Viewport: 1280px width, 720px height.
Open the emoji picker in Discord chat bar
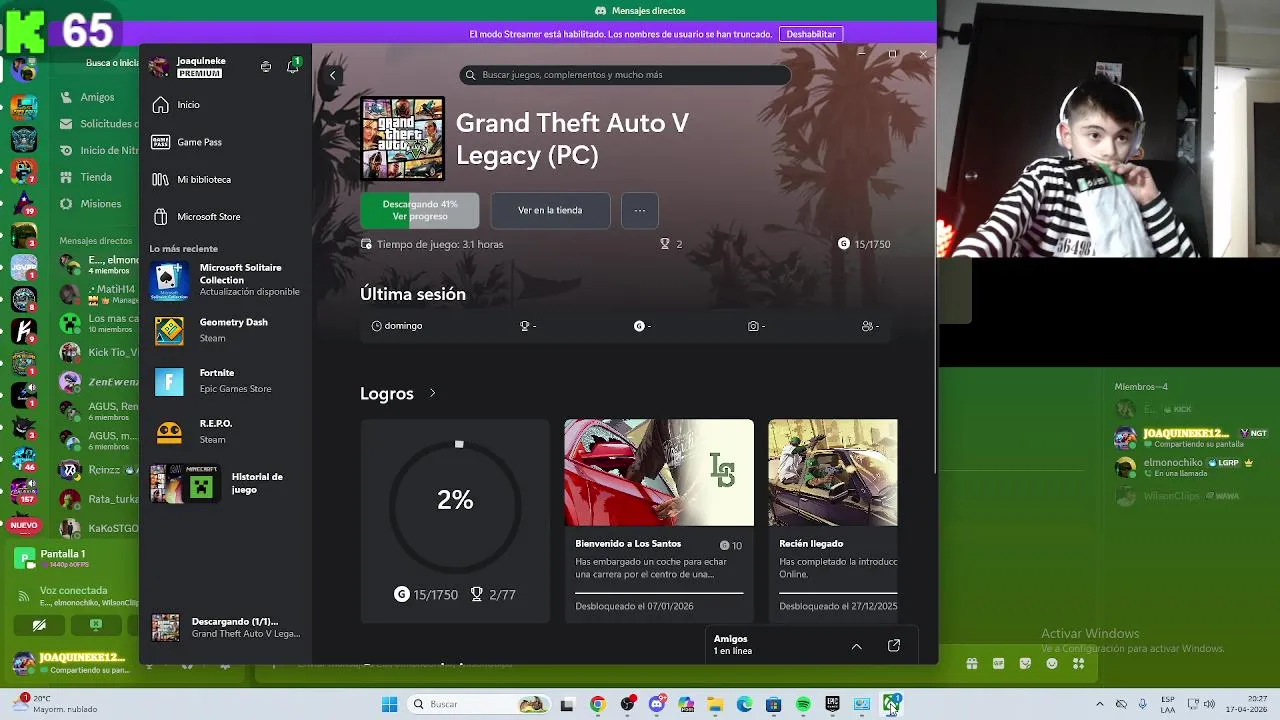click(1052, 664)
